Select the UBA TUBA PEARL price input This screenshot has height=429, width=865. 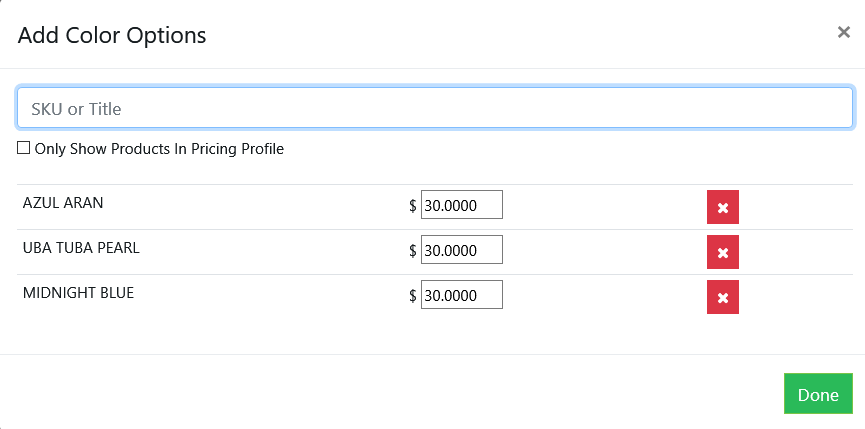[x=461, y=250]
